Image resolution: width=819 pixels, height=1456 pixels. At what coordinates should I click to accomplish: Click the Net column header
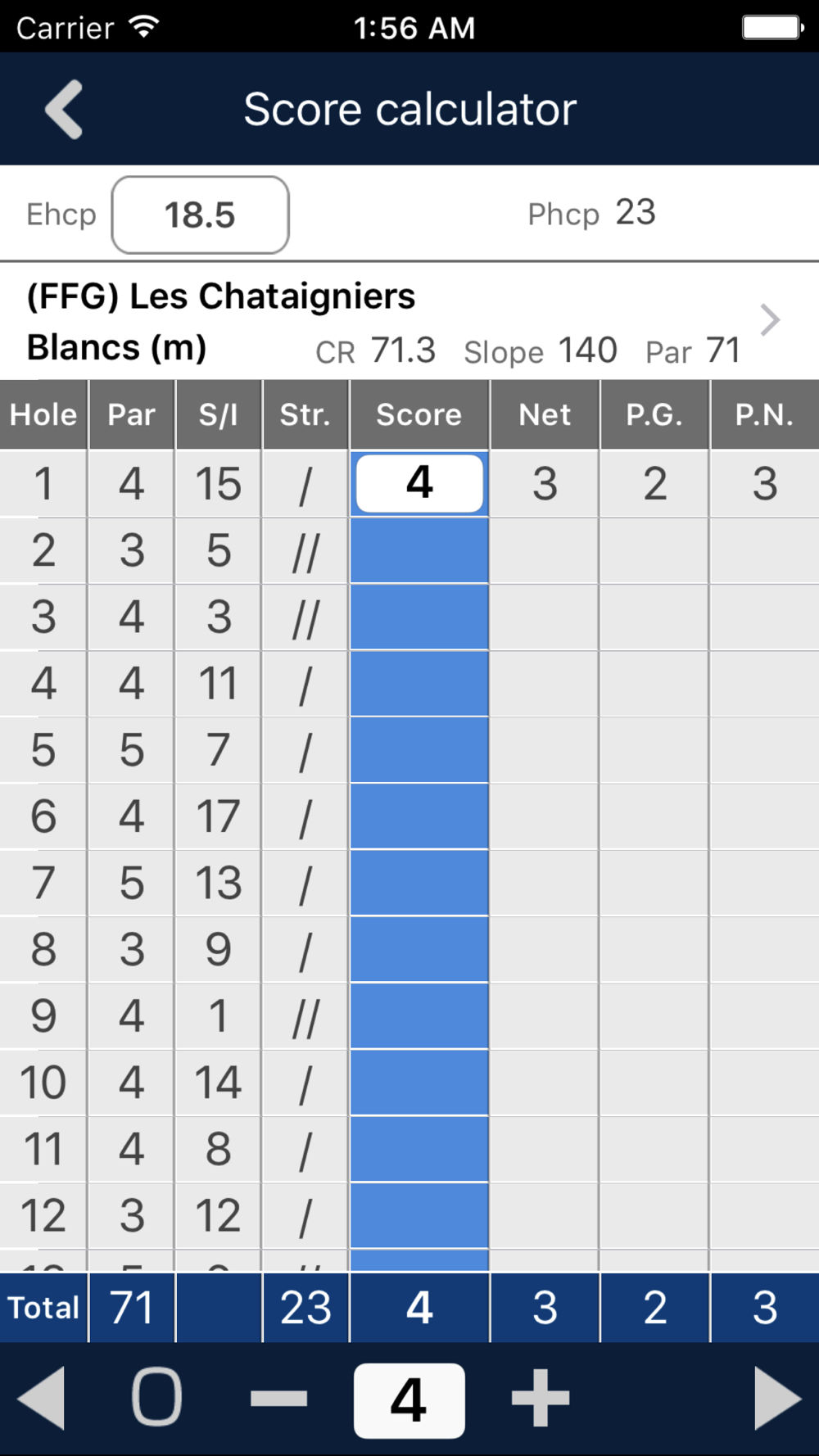click(x=545, y=414)
